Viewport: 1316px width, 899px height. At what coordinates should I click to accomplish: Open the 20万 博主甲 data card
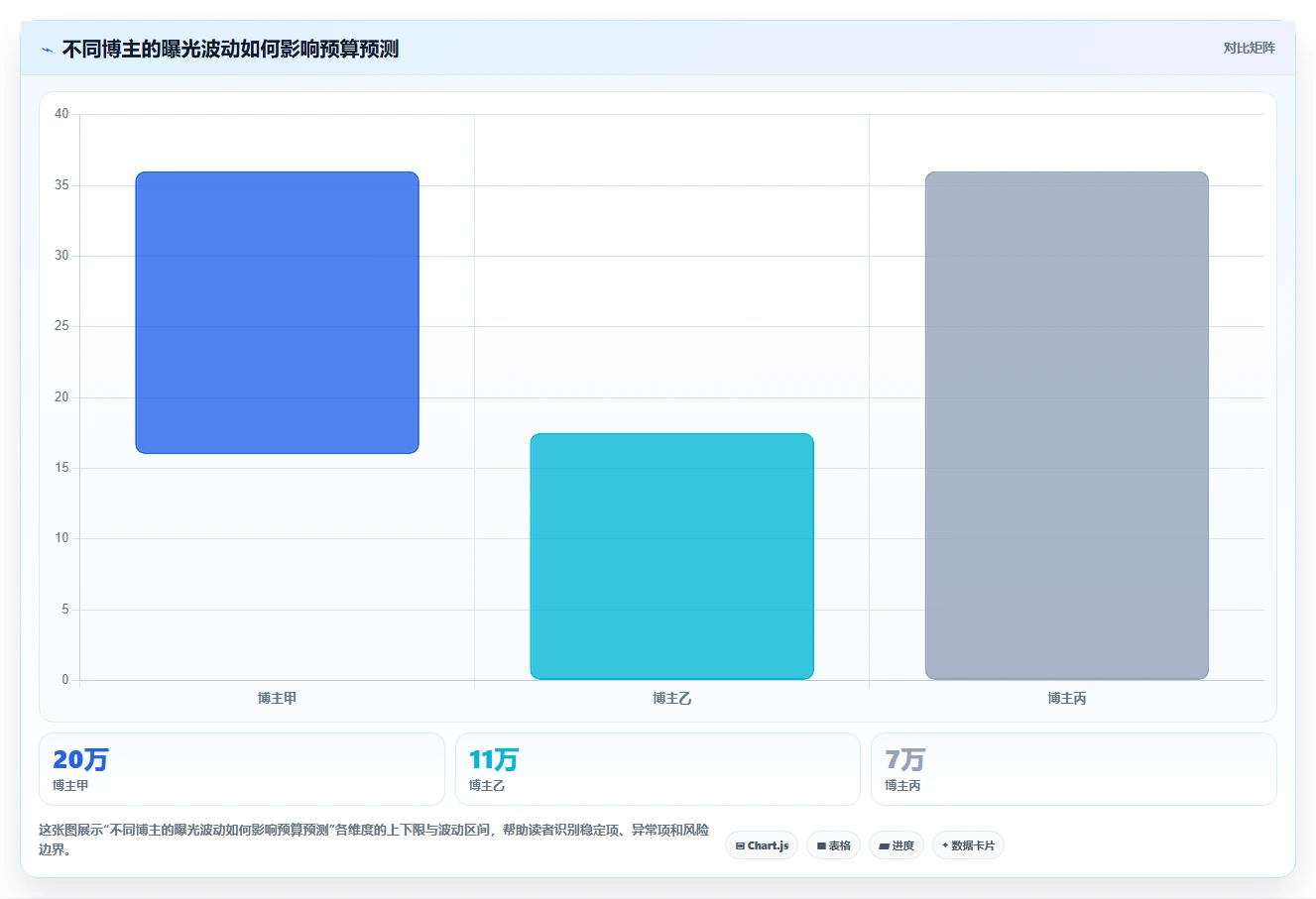pyautogui.click(x=242, y=769)
